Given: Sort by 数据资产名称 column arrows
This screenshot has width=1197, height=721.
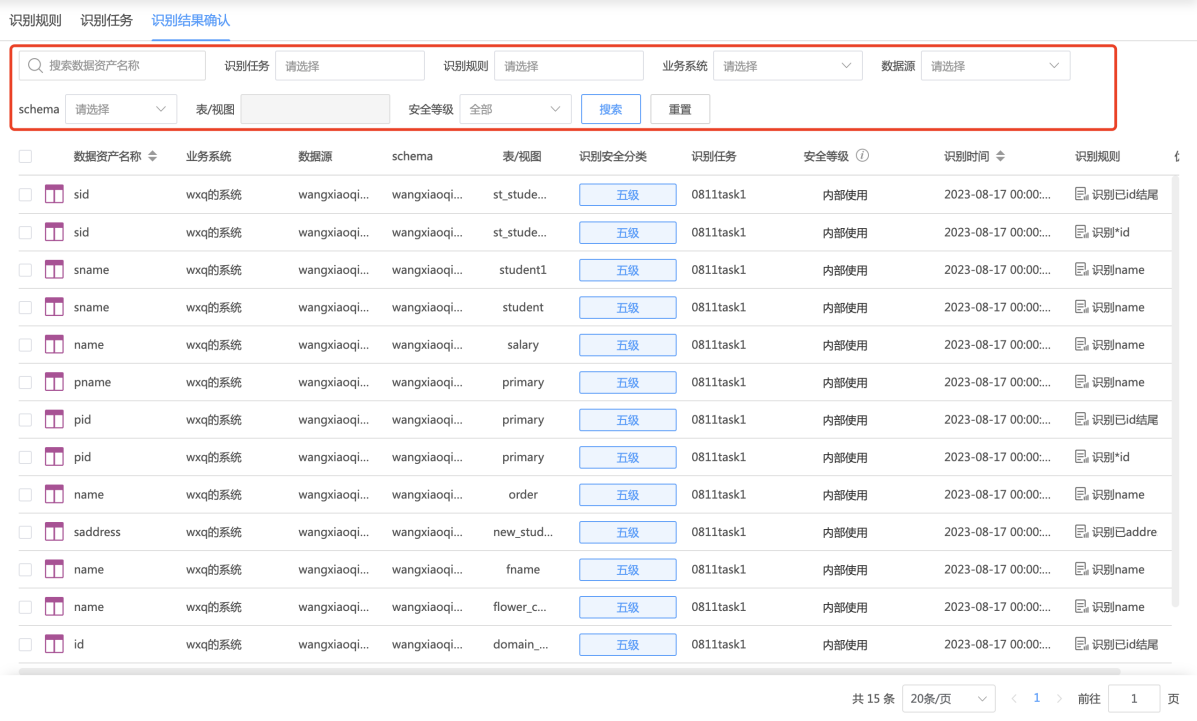Looking at the screenshot, I should tap(153, 156).
